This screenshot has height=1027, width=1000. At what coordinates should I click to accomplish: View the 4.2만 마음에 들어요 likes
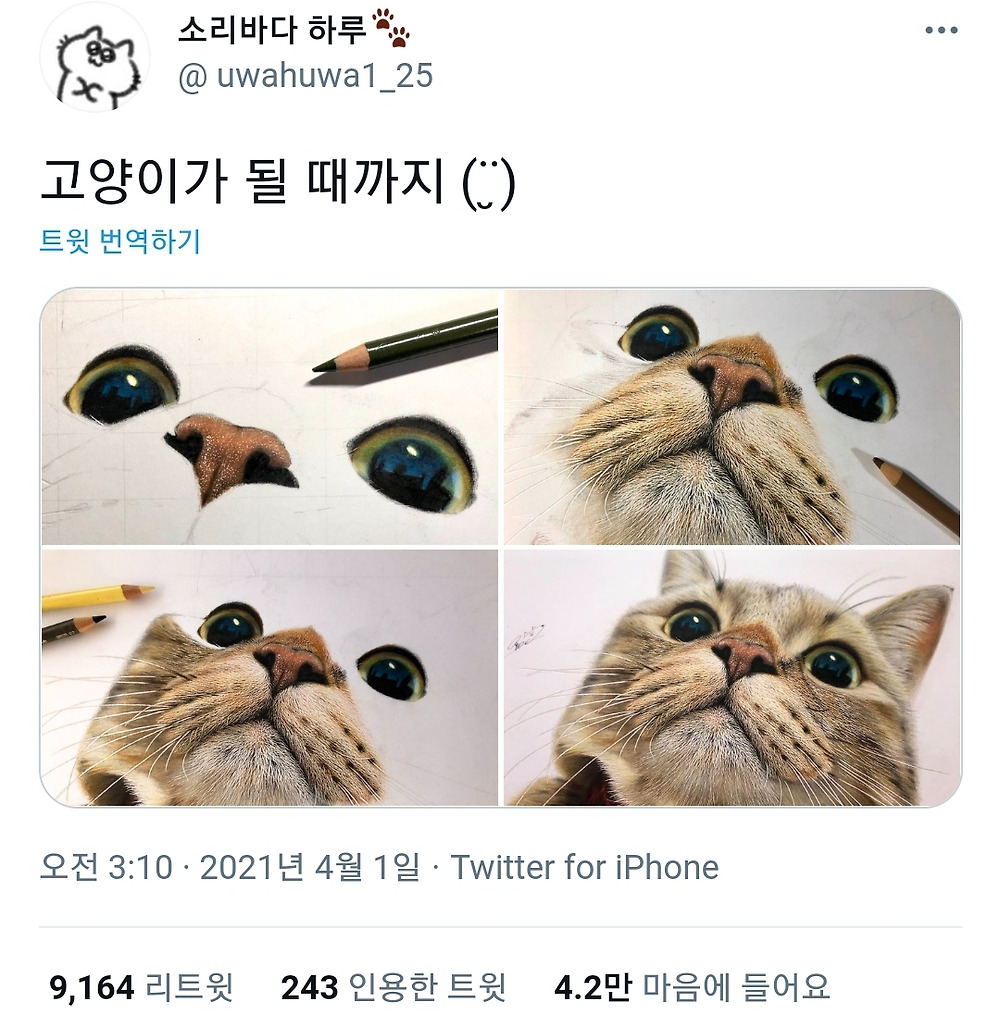(692, 987)
